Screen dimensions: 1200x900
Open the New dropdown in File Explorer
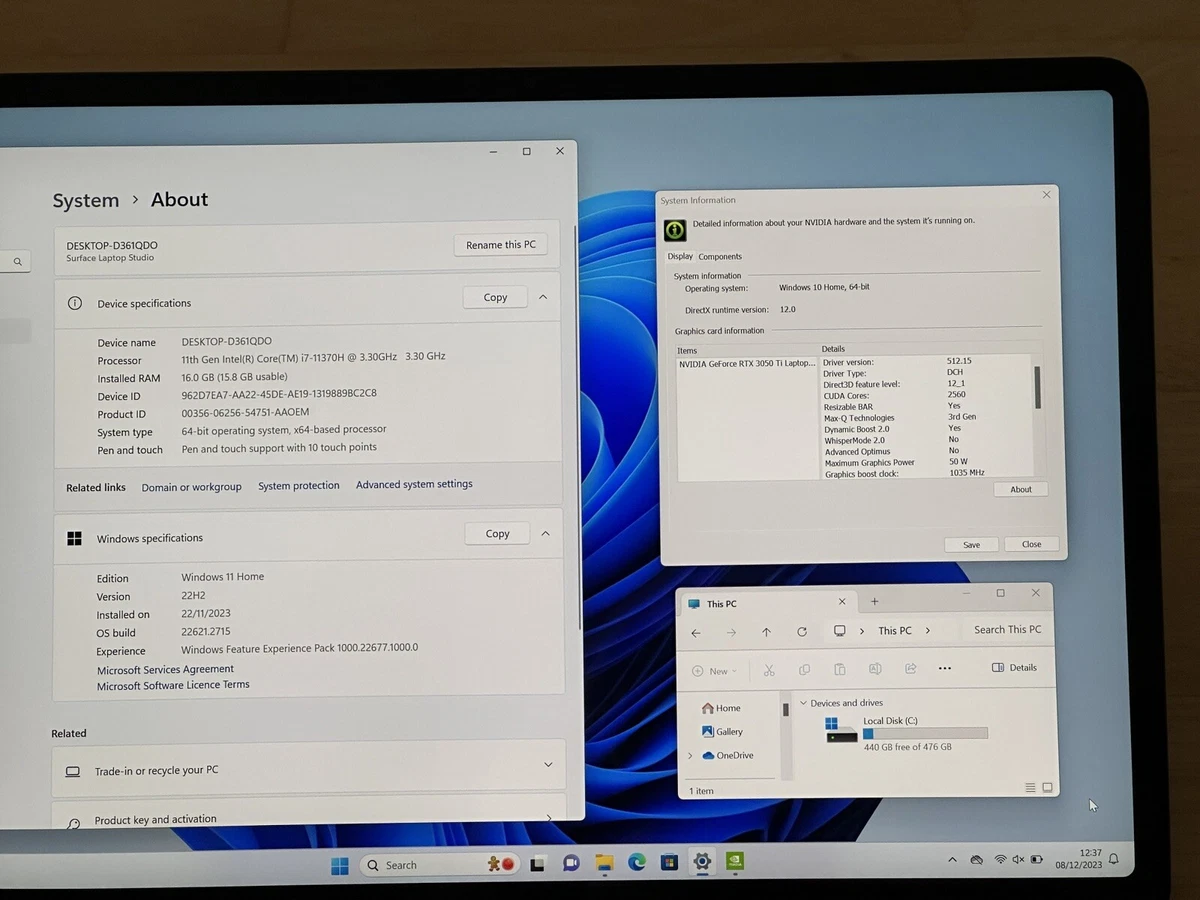714,671
